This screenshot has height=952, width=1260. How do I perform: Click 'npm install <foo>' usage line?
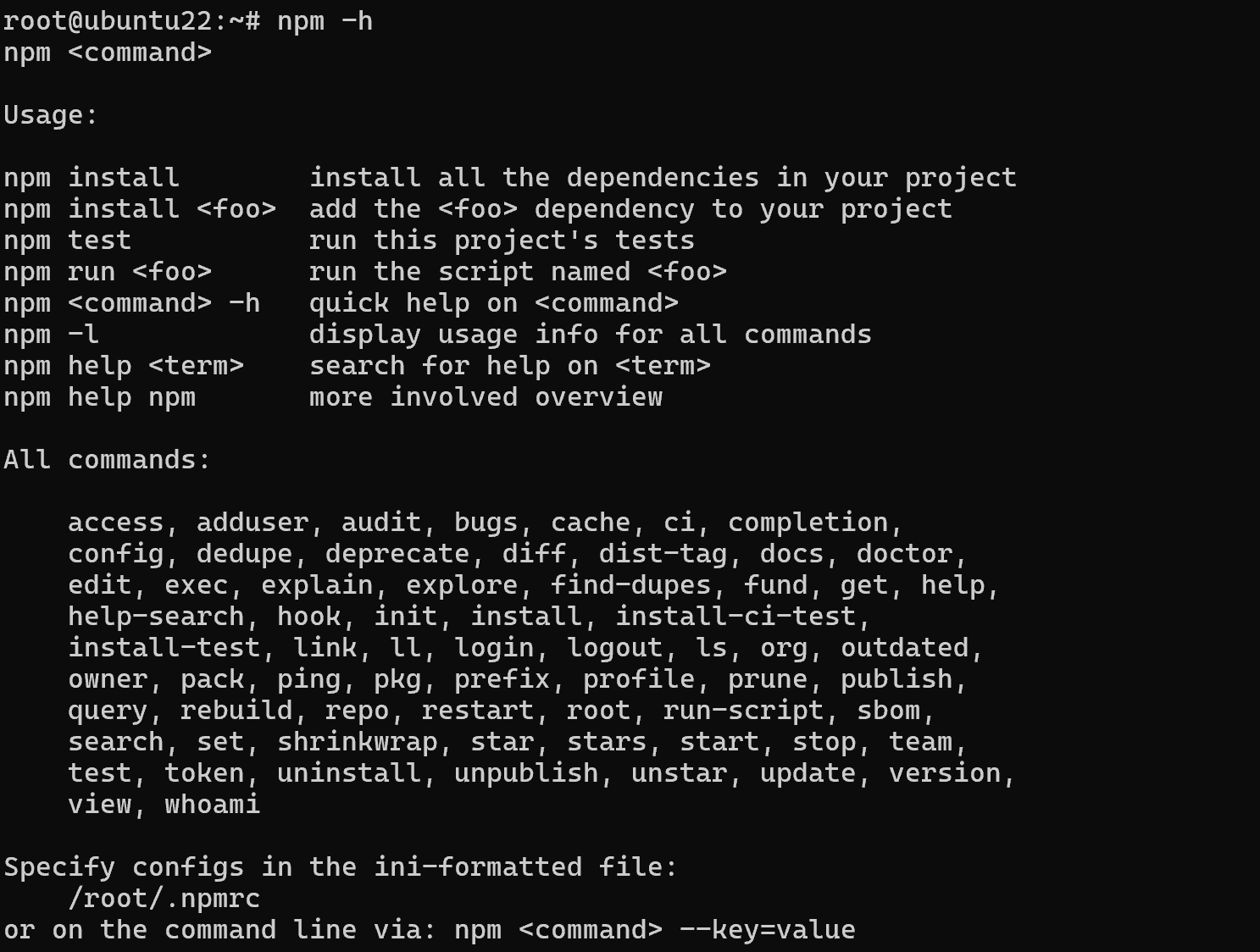click(478, 209)
